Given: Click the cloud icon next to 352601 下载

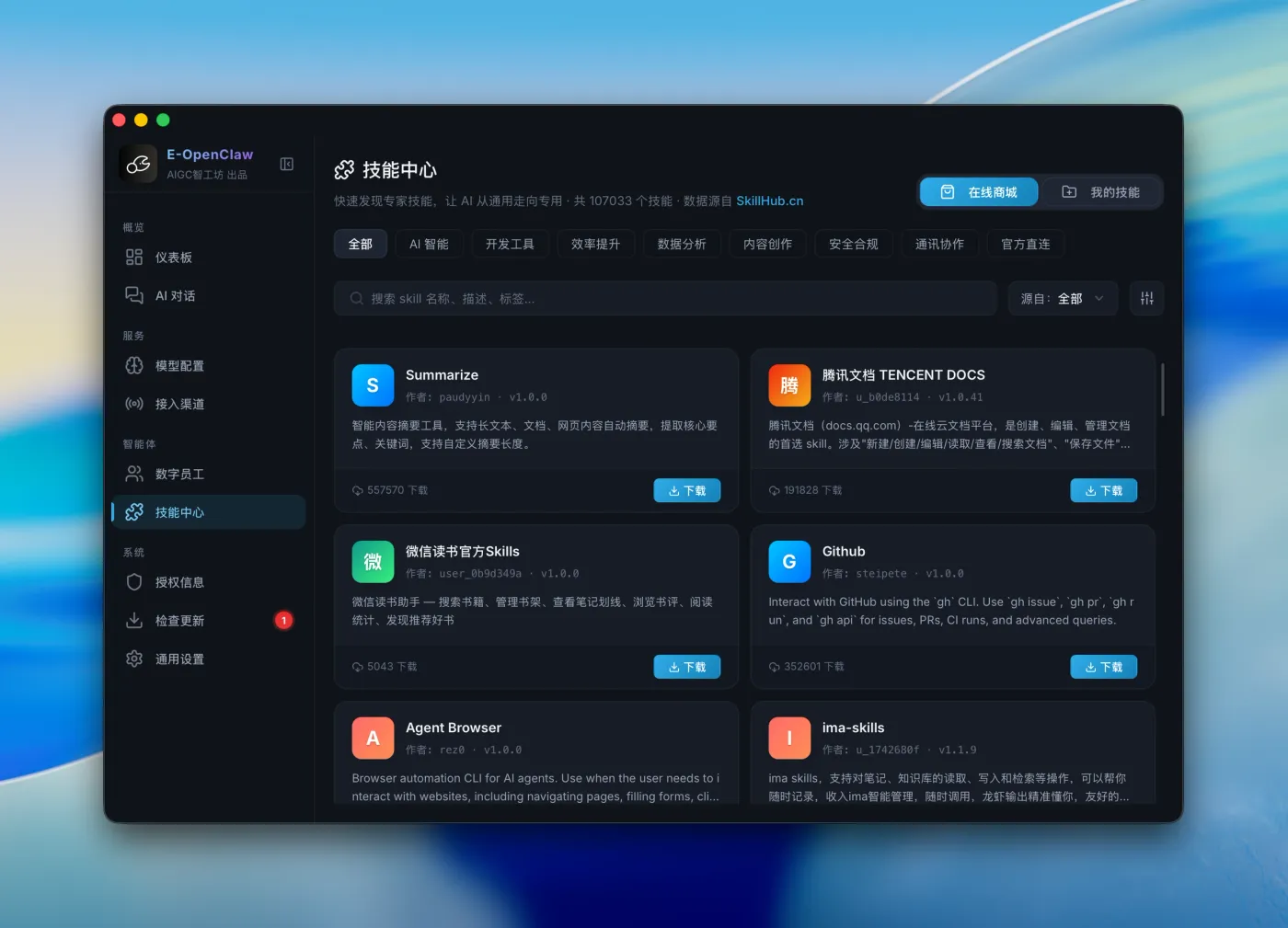Looking at the screenshot, I should [x=774, y=667].
